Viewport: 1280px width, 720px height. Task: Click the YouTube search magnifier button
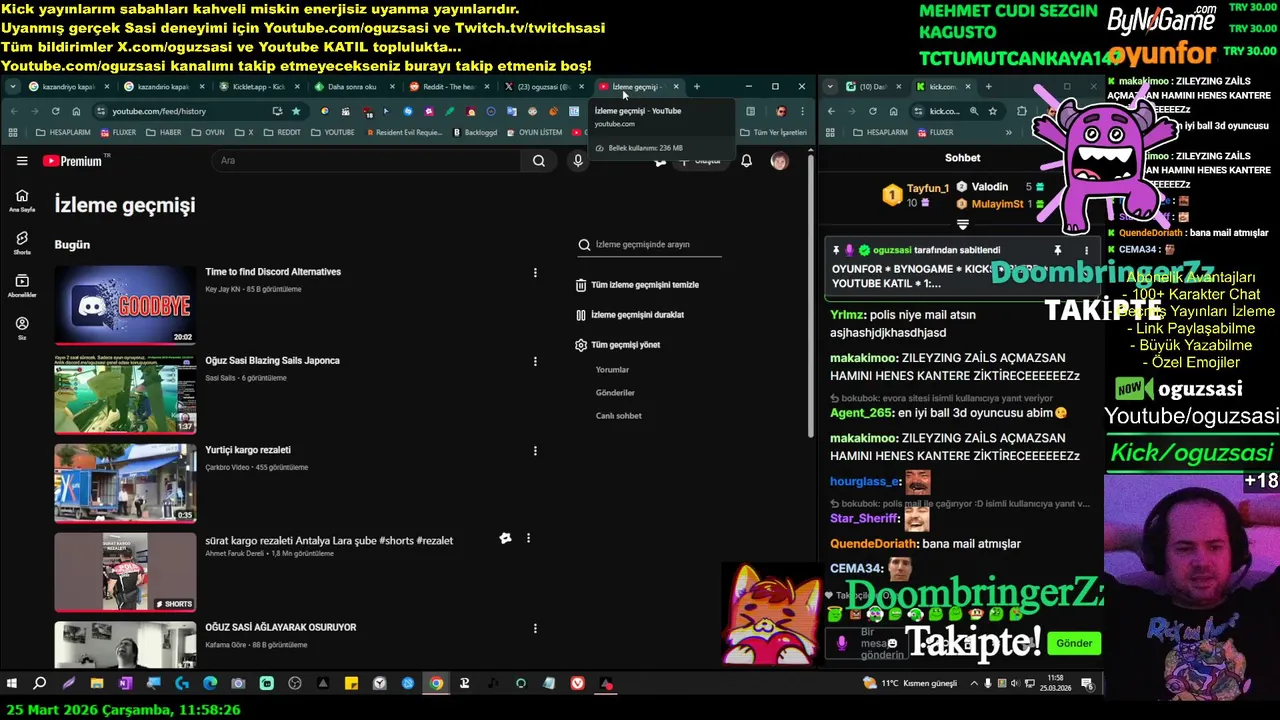539,161
